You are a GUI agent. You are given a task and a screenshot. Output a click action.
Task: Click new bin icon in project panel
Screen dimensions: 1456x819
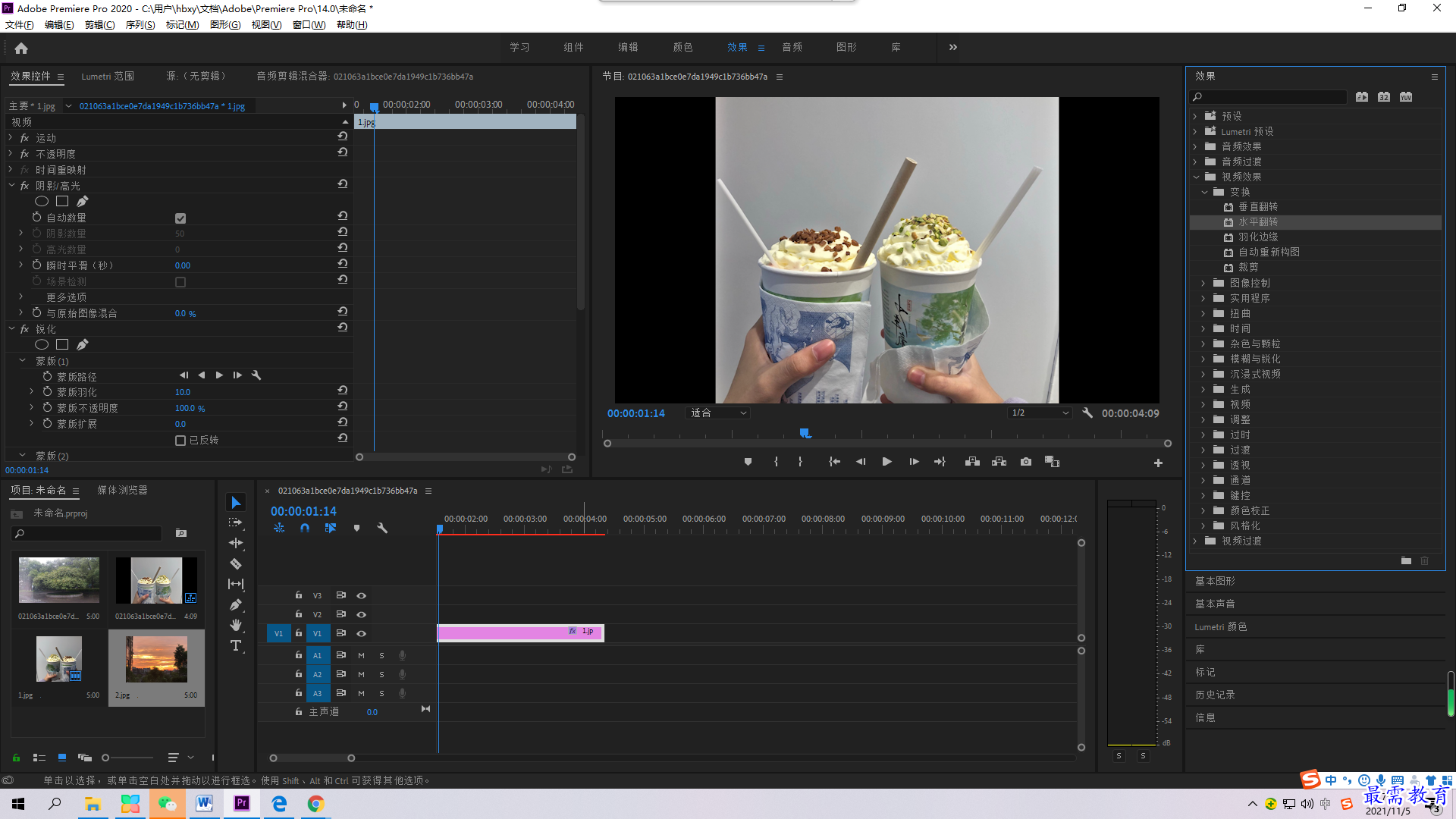181,534
